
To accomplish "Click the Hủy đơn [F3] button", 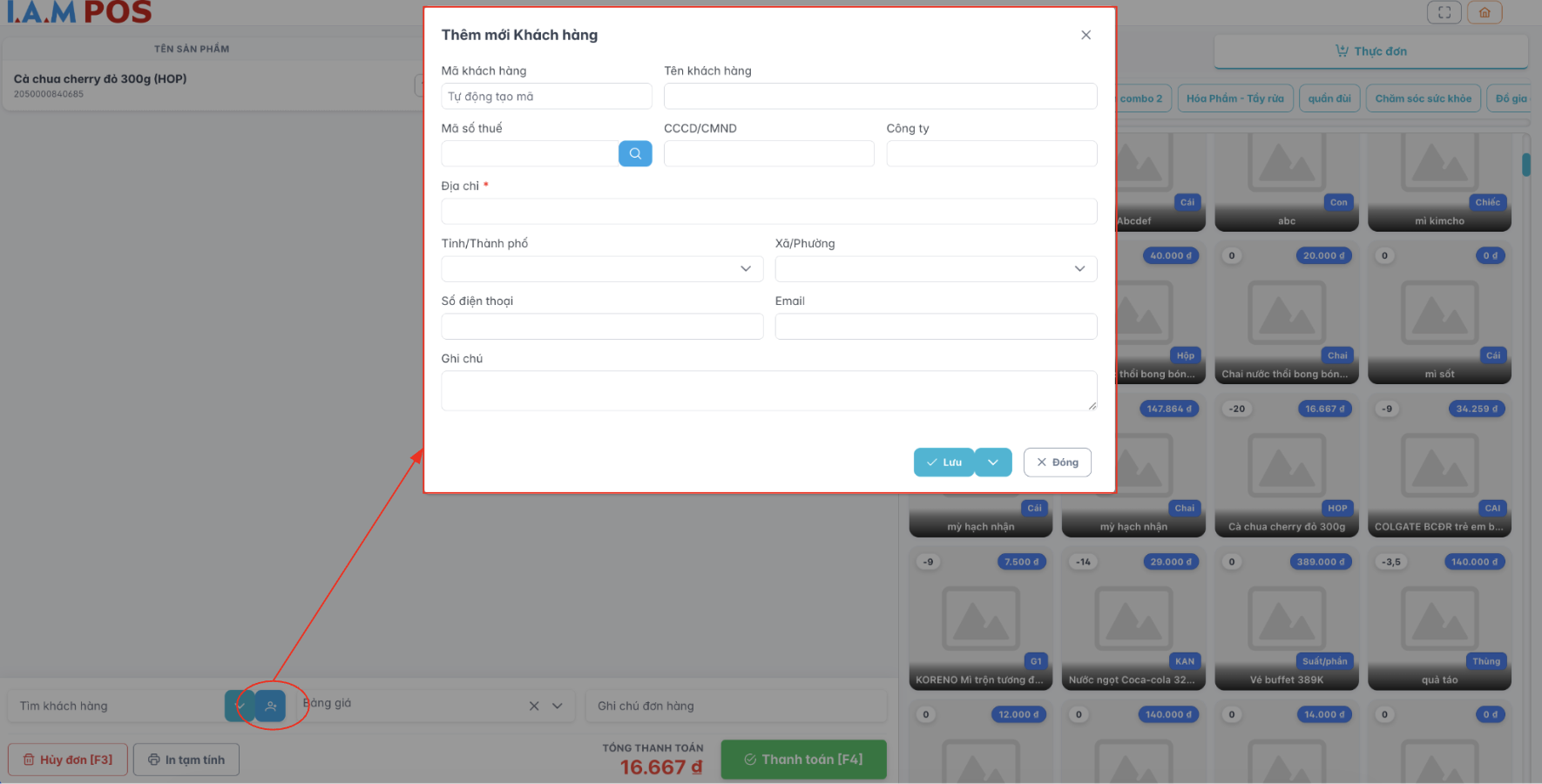I will (x=68, y=760).
